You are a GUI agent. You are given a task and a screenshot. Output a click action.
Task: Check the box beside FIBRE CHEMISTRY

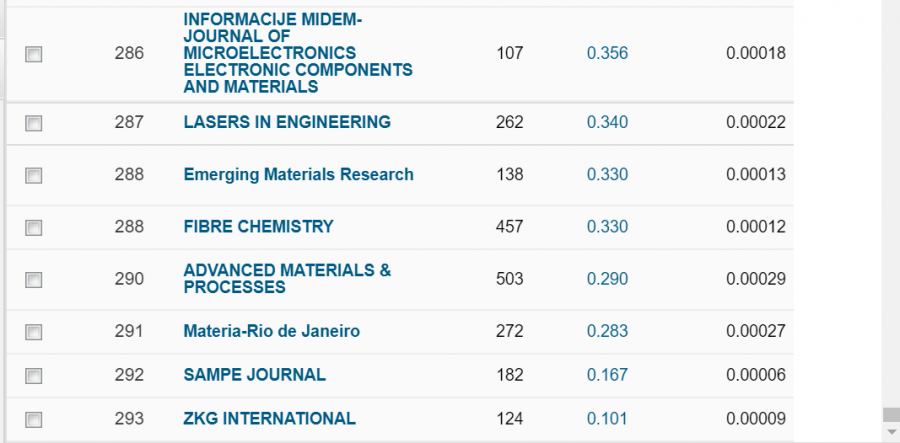point(33,228)
